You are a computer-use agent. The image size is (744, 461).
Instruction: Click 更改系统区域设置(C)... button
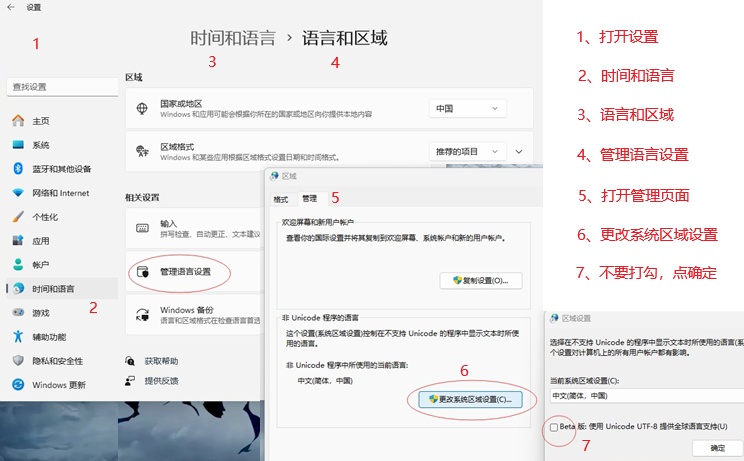471,399
